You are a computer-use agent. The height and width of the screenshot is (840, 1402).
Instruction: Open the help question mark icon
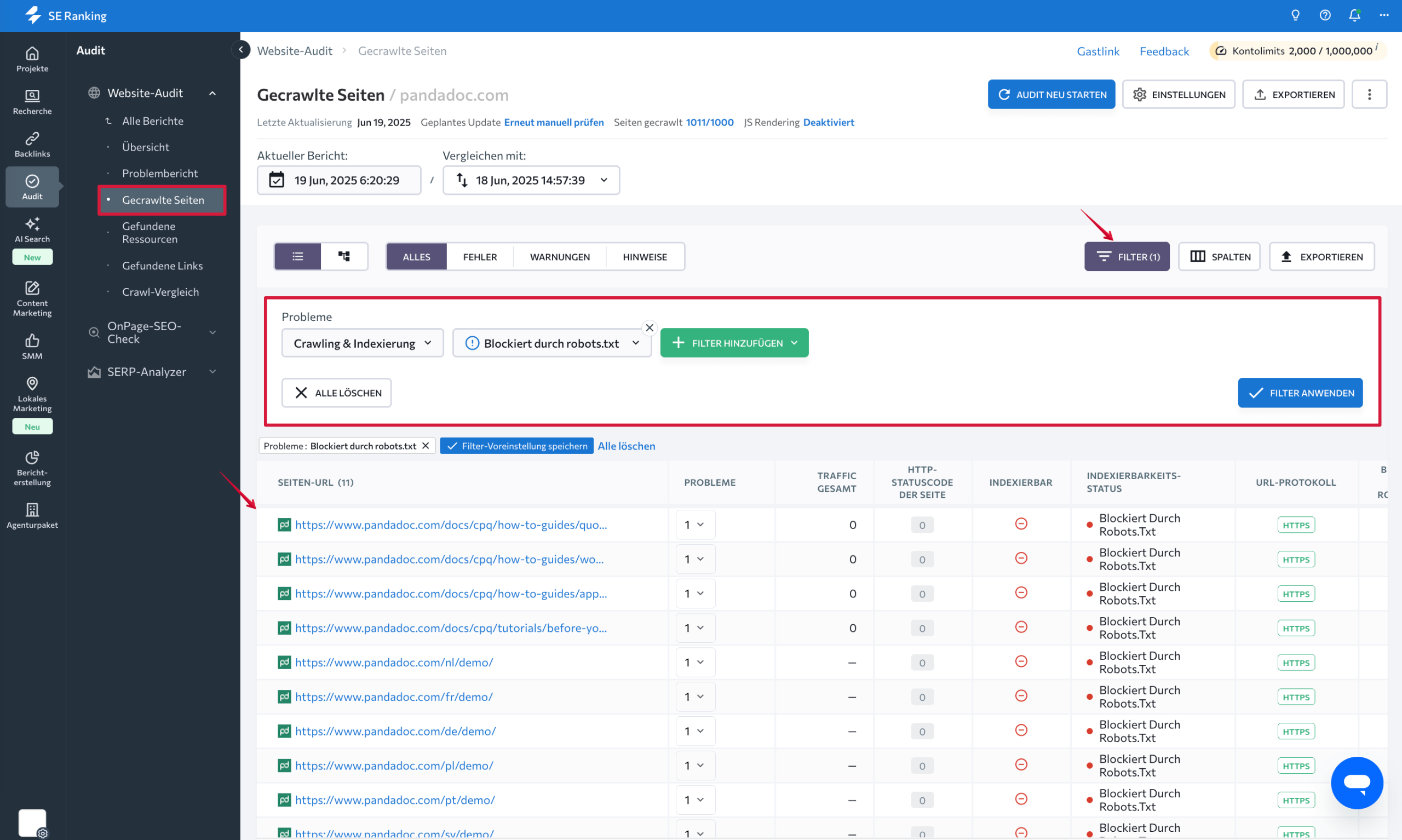1324,15
